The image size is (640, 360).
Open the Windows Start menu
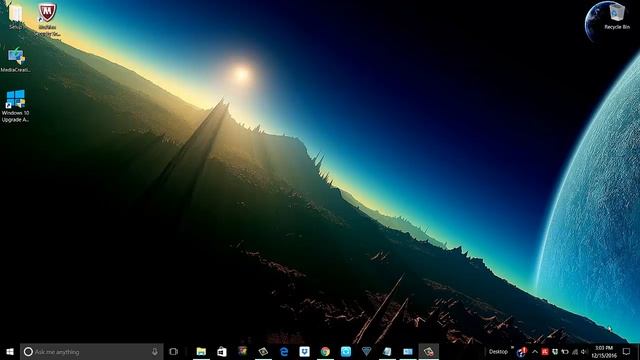click(x=10, y=351)
